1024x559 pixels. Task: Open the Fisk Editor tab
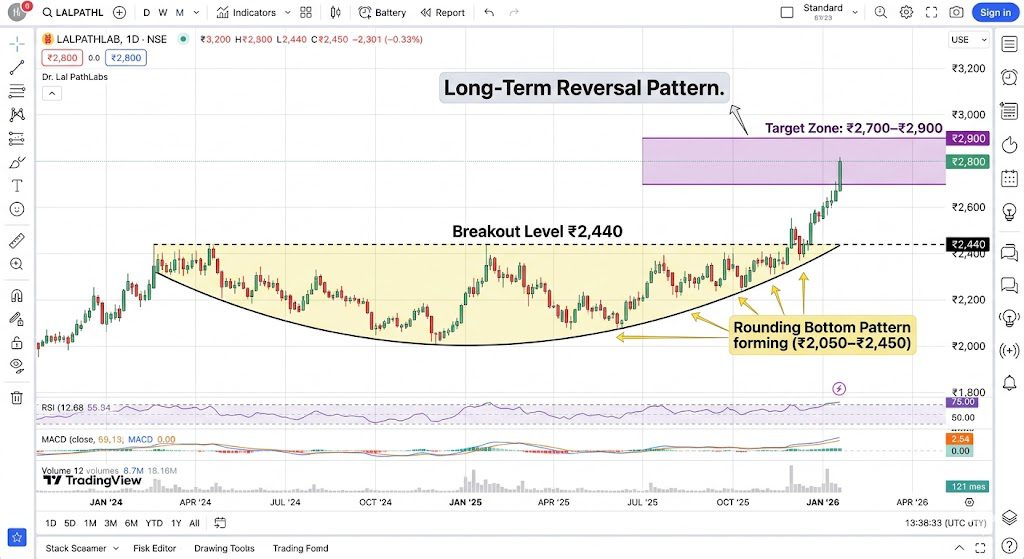155,548
